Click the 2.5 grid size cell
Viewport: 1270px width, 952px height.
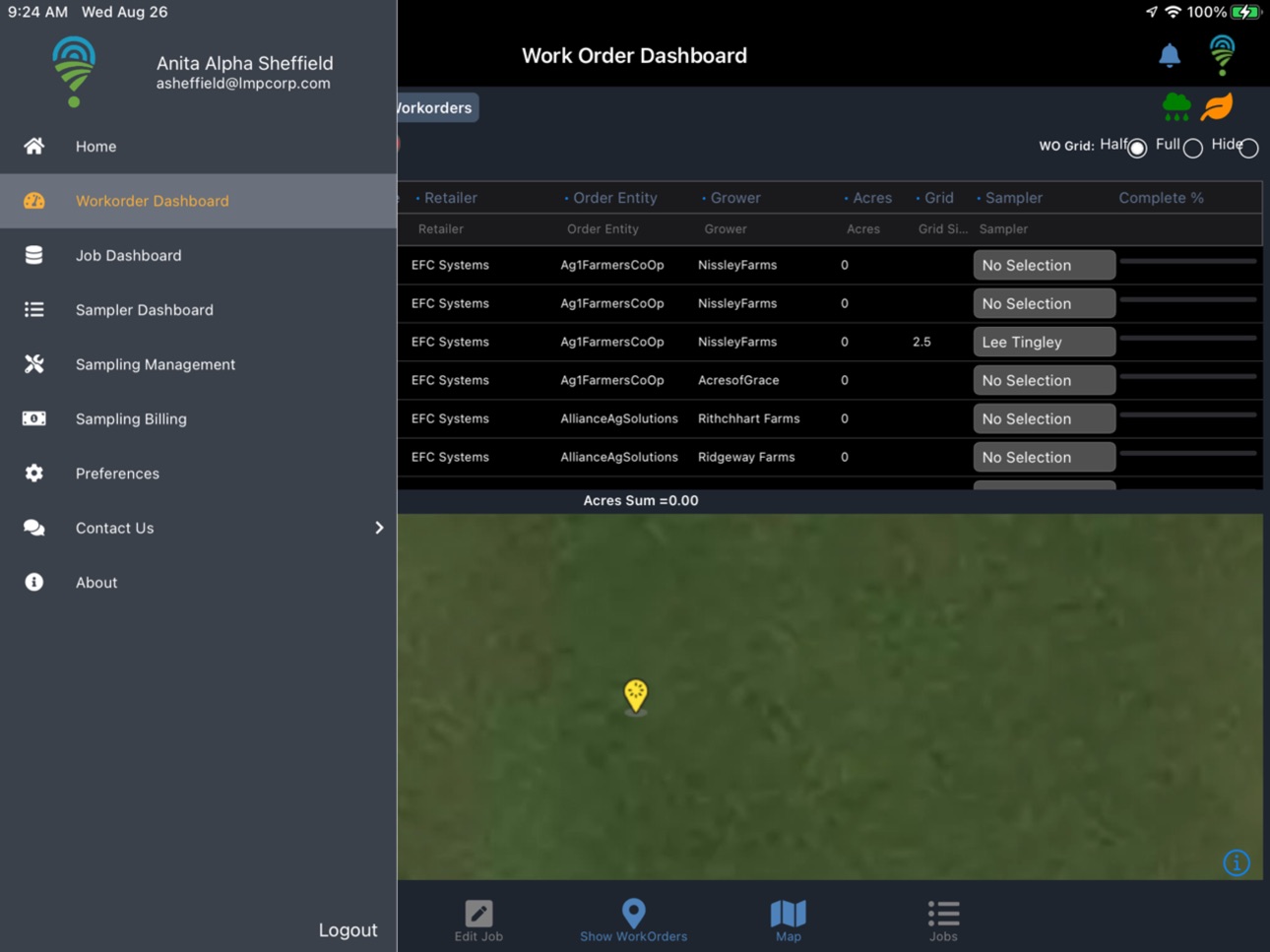[921, 342]
